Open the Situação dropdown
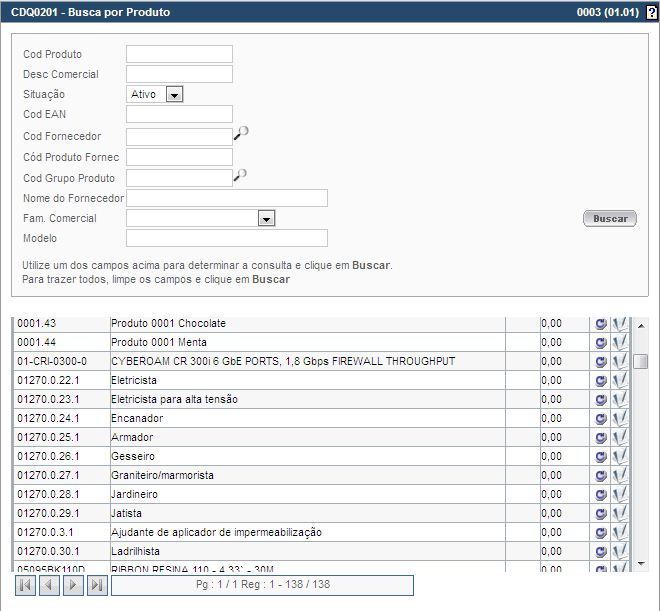Viewport: 660px width, 611px height. point(174,94)
